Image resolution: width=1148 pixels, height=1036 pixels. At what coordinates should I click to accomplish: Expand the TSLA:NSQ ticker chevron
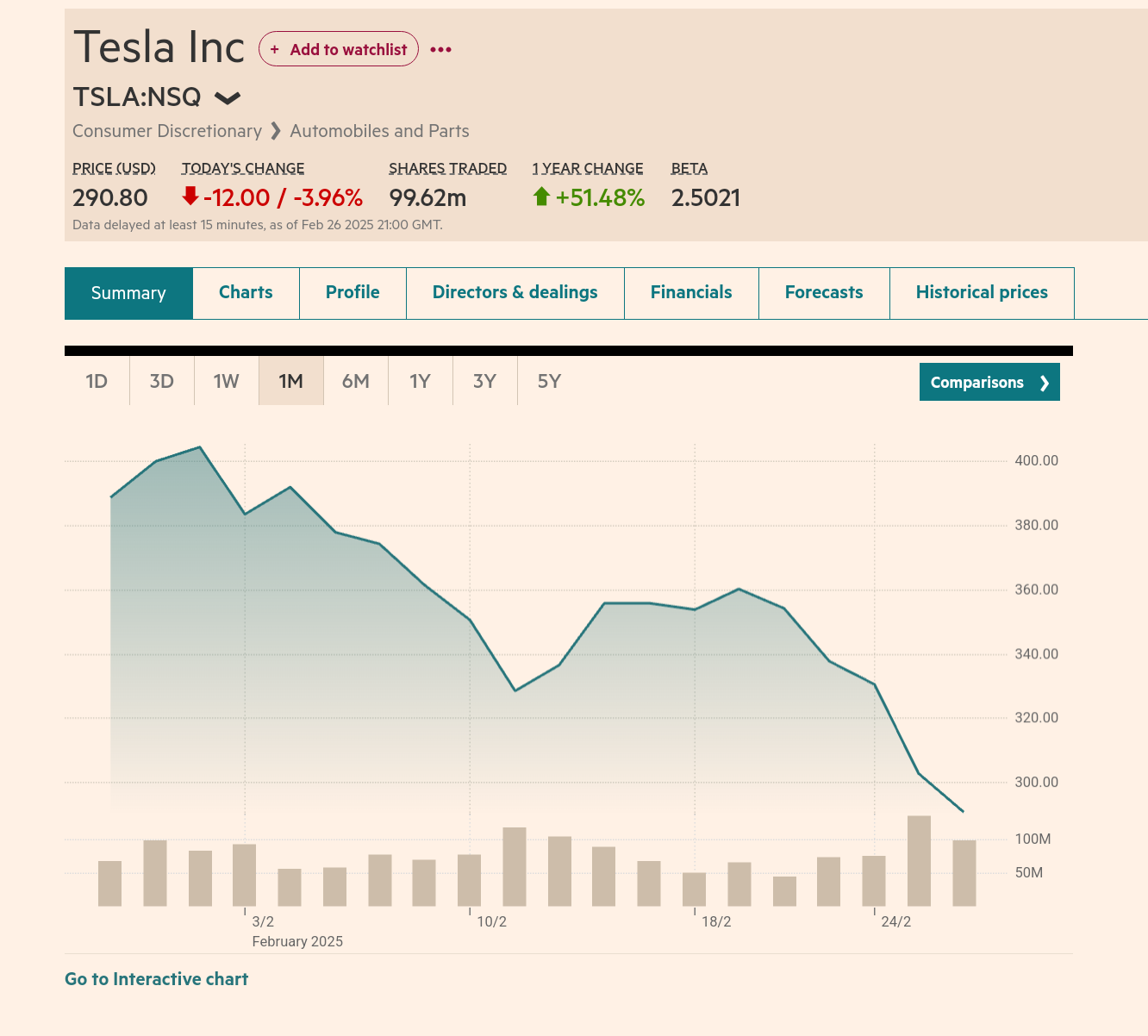[x=228, y=97]
